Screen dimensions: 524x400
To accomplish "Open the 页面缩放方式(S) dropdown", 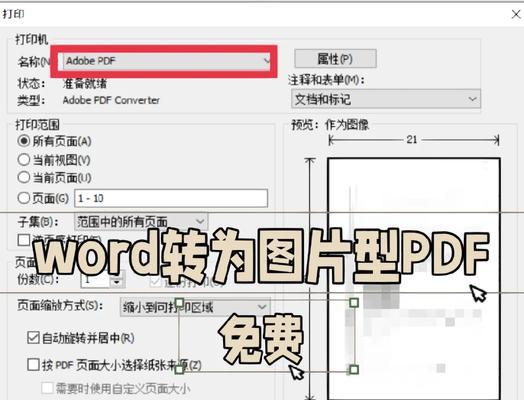I will point(195,307).
